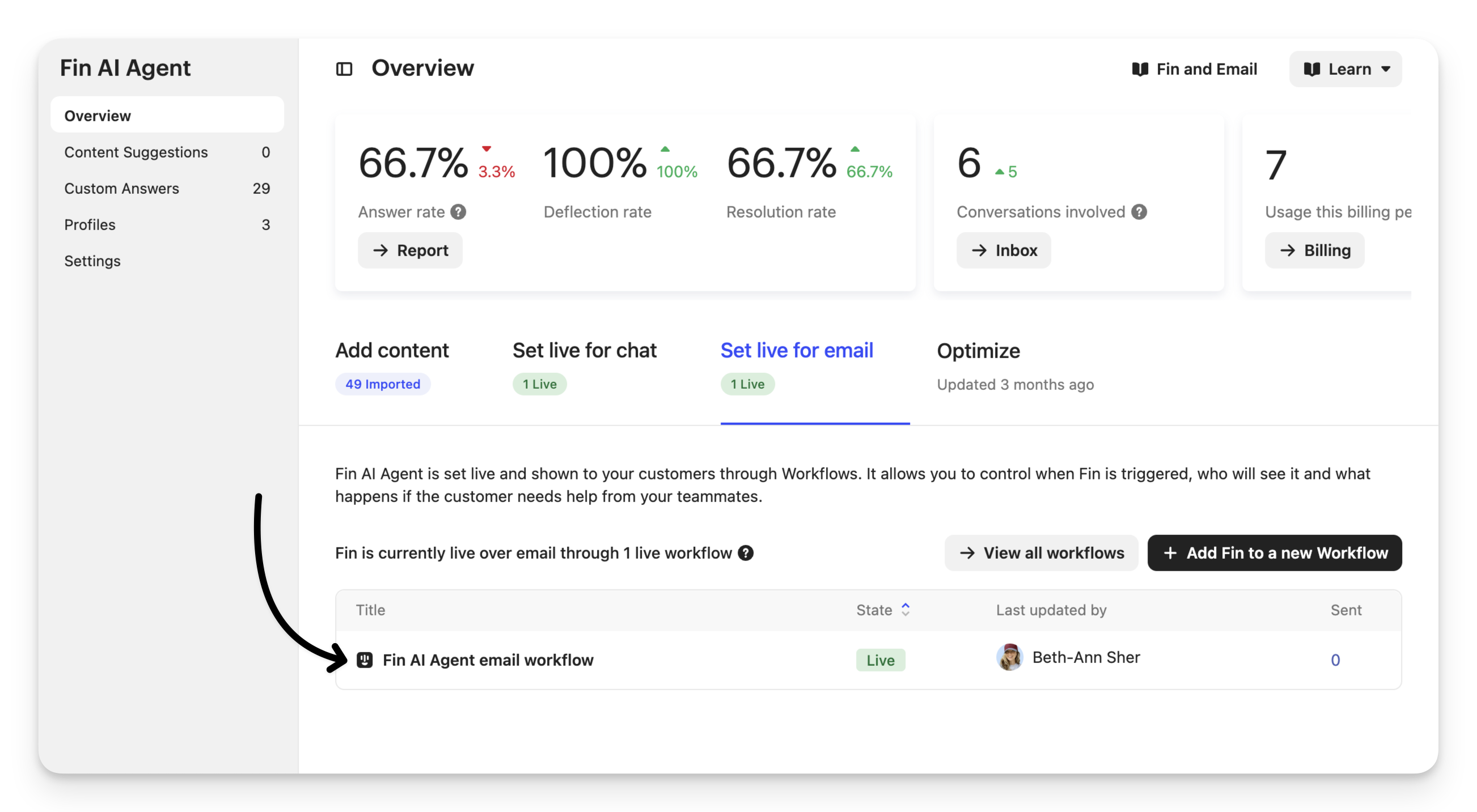Image resolution: width=1477 pixels, height=812 pixels.
Task: Go to the Inbox button
Action: [x=1004, y=250]
